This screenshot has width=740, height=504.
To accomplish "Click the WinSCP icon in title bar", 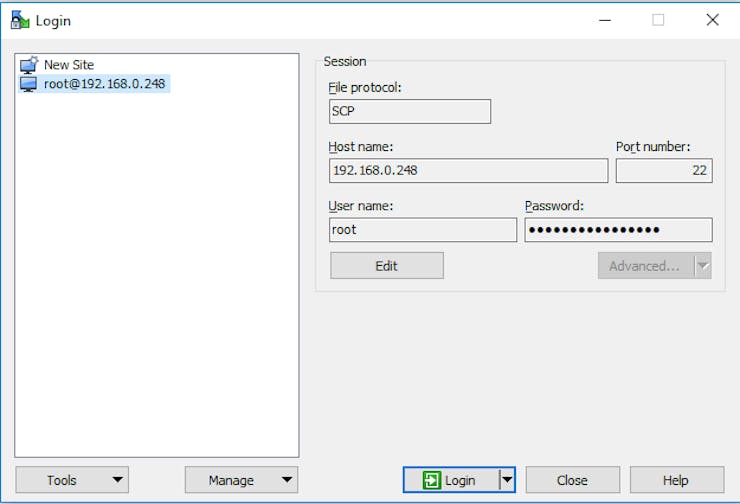I will tap(20, 20).
